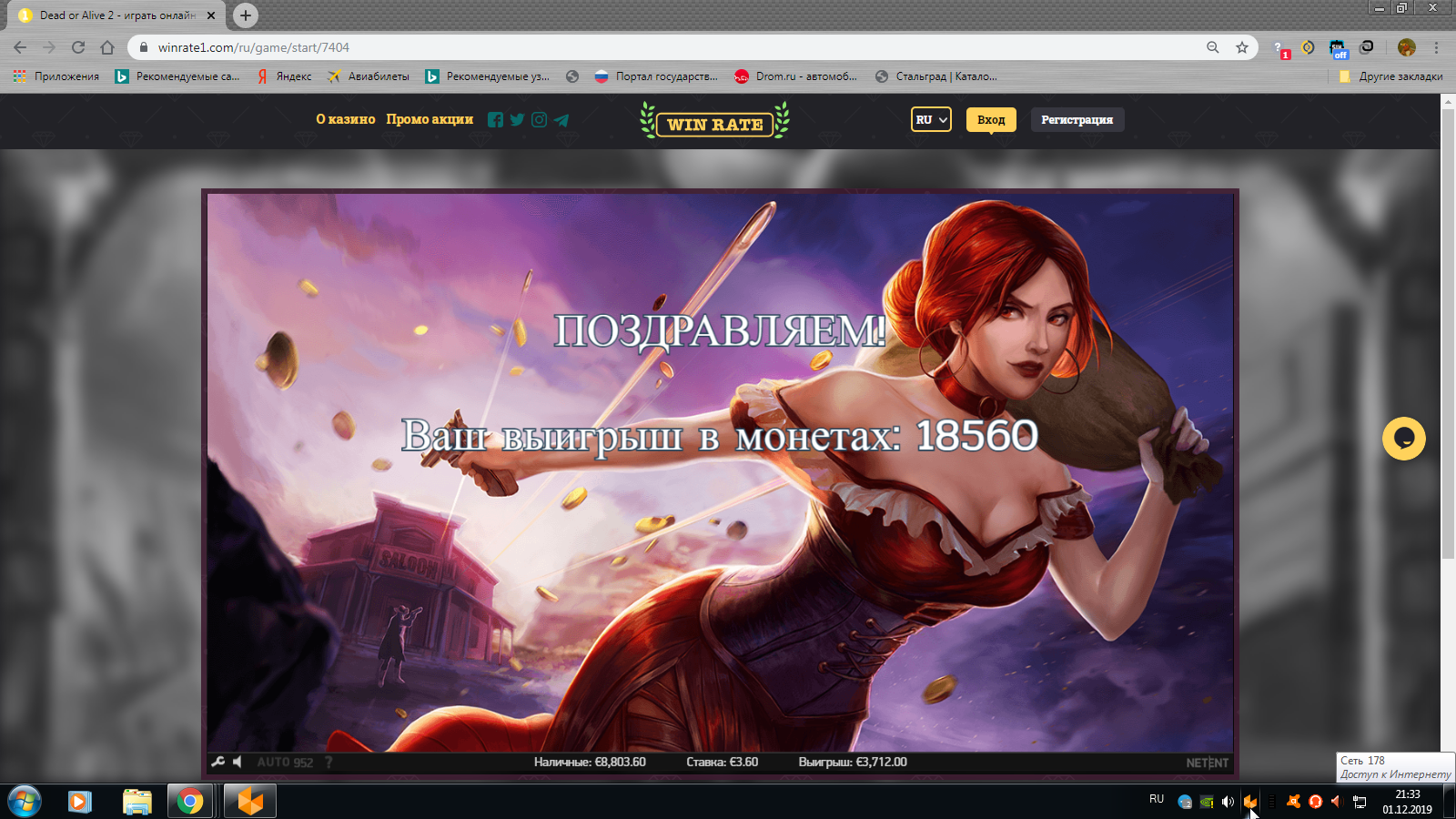Open the Drom.ru bookmark

click(x=796, y=76)
